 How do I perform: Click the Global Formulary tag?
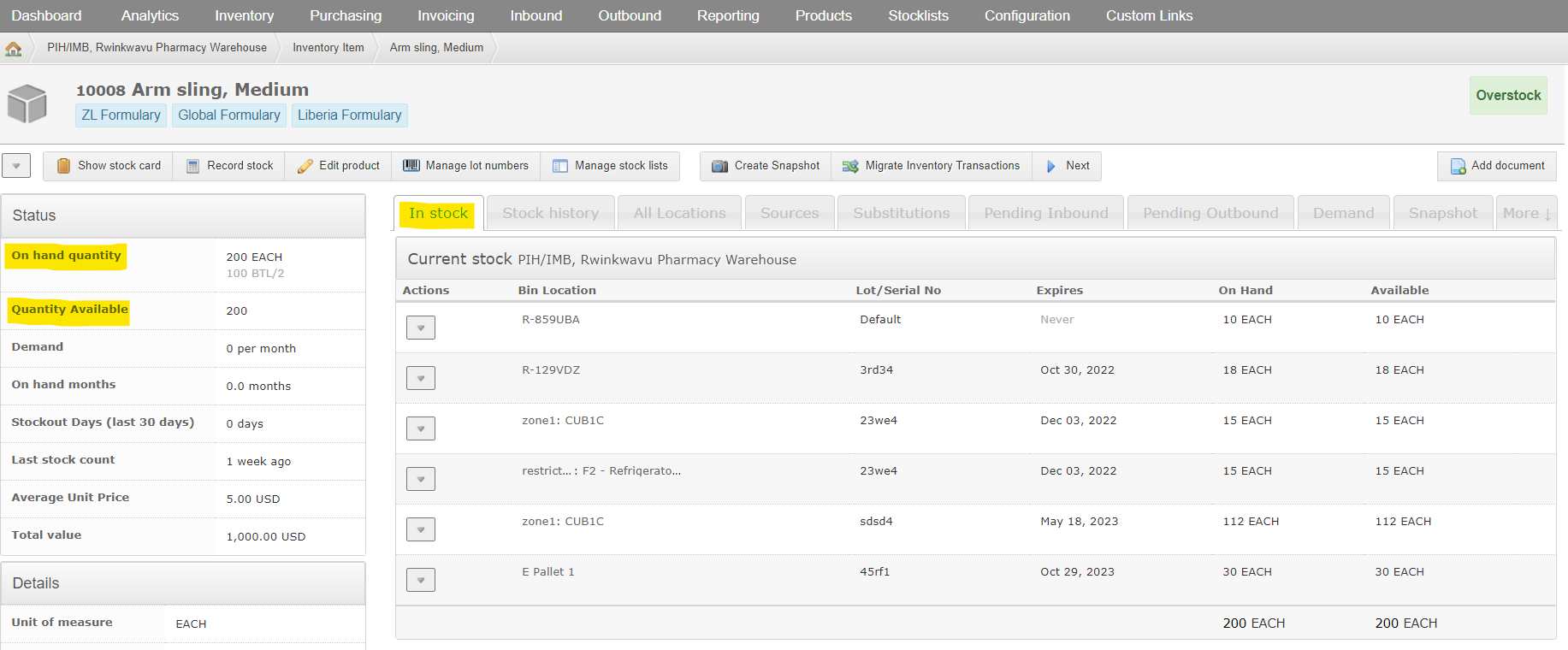coord(229,115)
